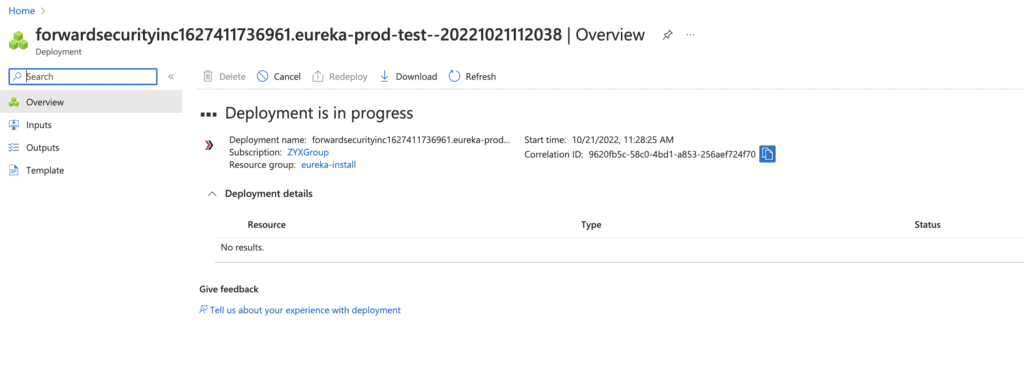Cancel the in-progress deployment

click(279, 76)
